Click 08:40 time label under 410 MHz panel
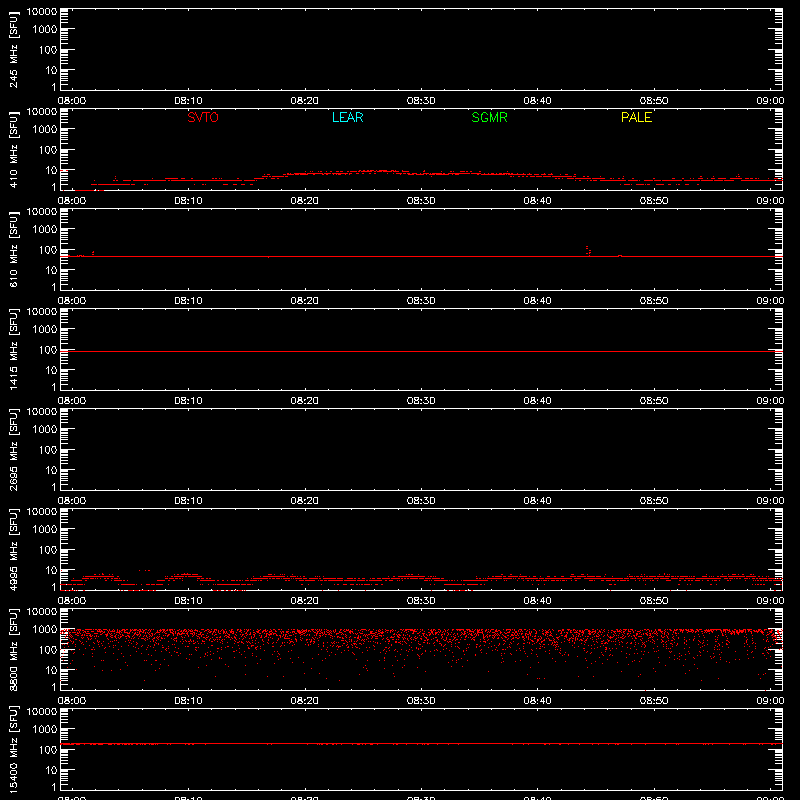800x800 pixels. coord(537,201)
